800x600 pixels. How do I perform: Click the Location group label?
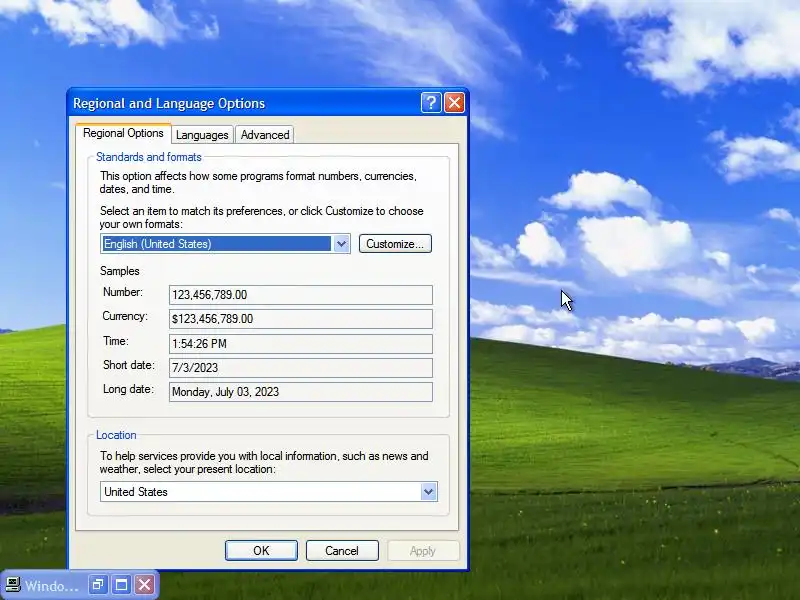(x=116, y=435)
